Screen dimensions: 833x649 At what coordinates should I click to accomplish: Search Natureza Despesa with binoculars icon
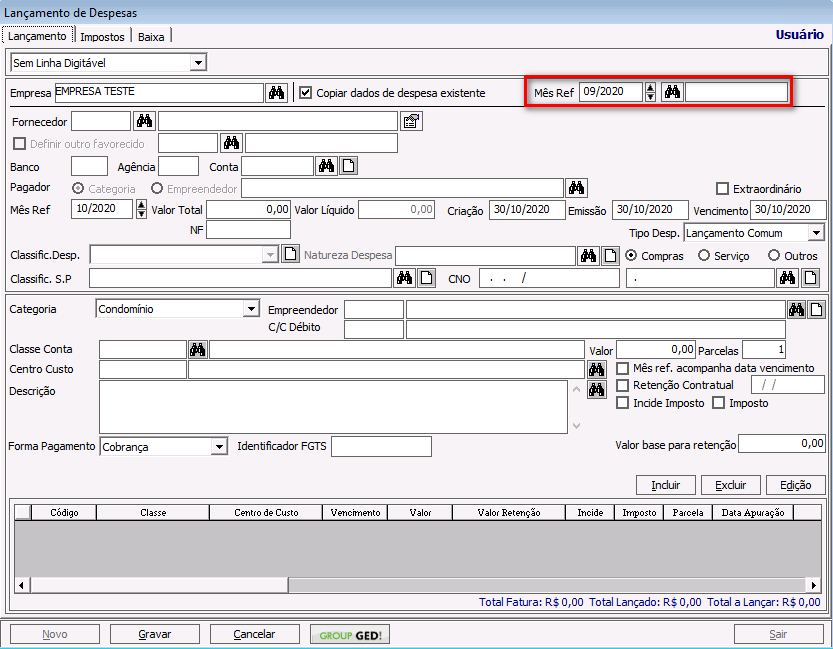tap(589, 256)
